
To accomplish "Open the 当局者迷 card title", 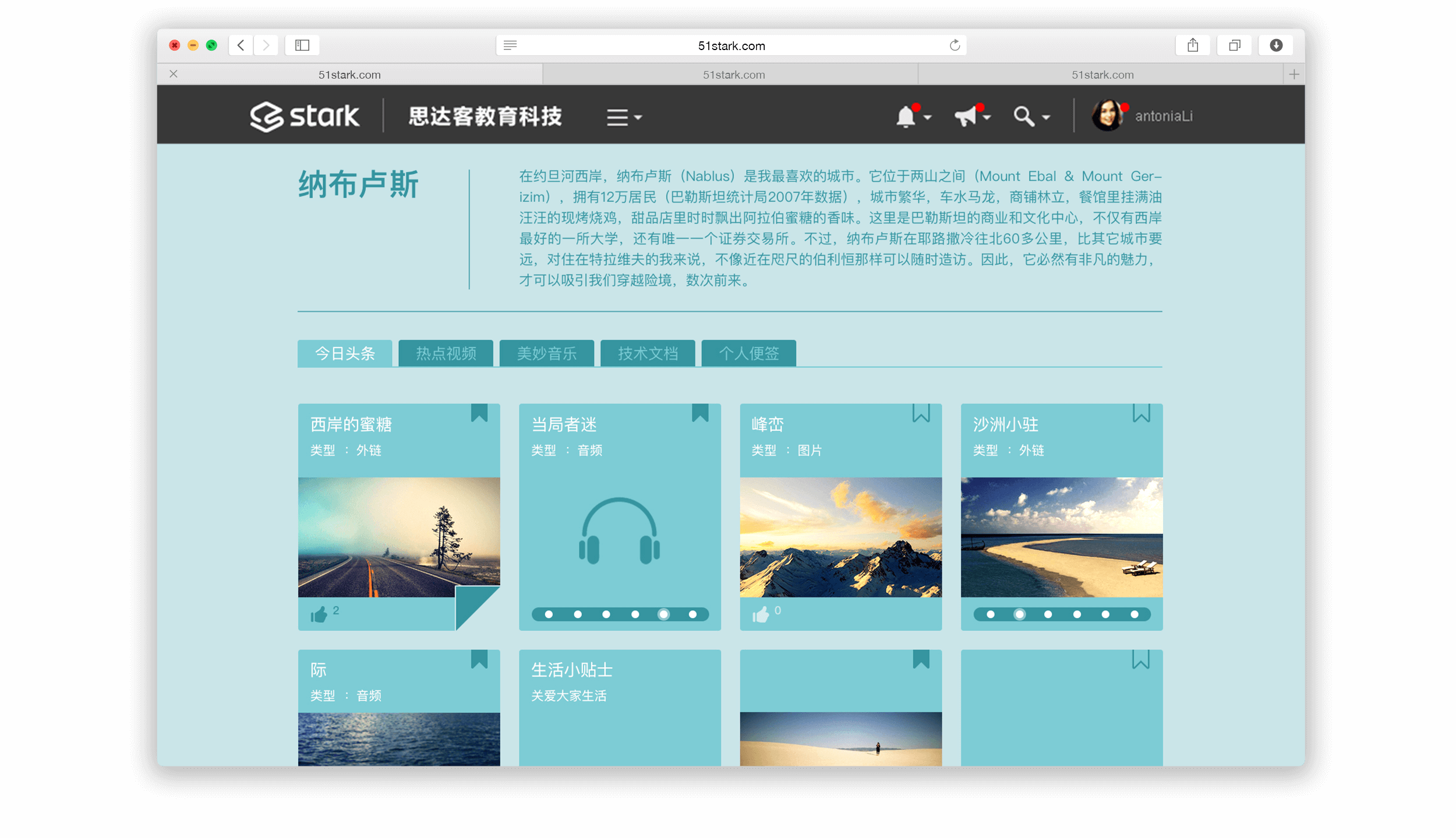I will click(x=564, y=424).
